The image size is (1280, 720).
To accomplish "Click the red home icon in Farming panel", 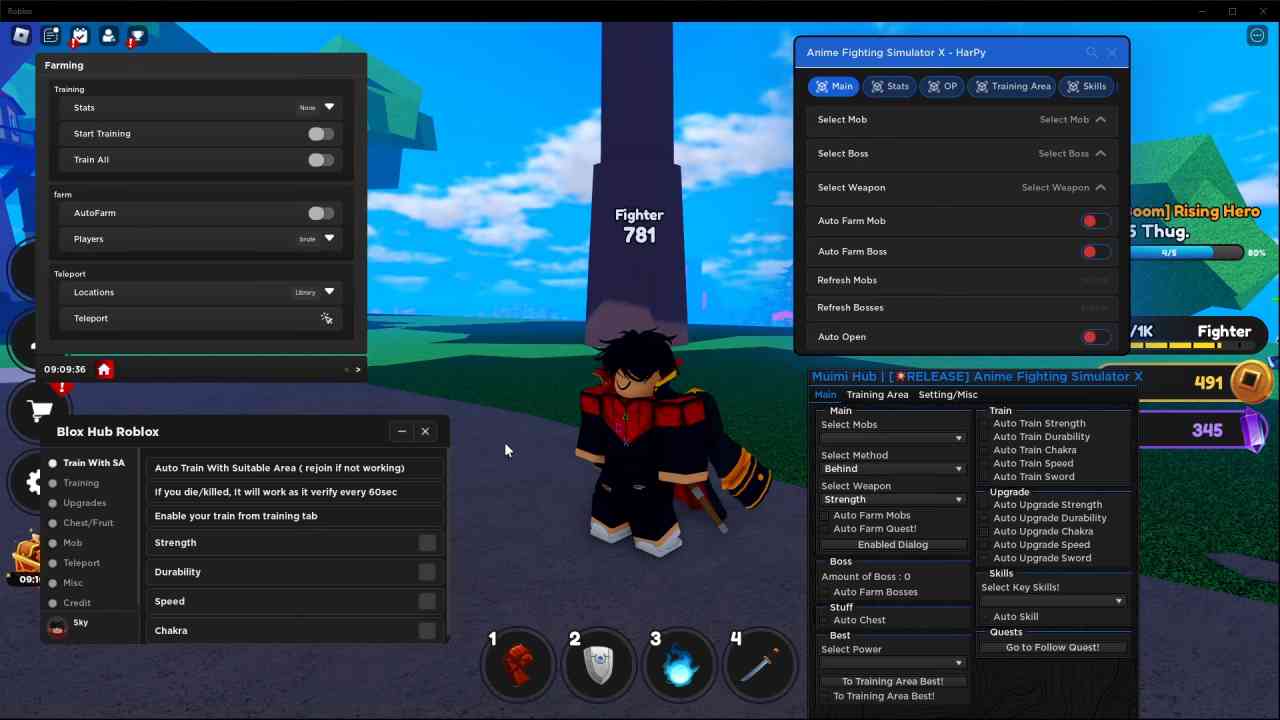I will click(x=104, y=369).
